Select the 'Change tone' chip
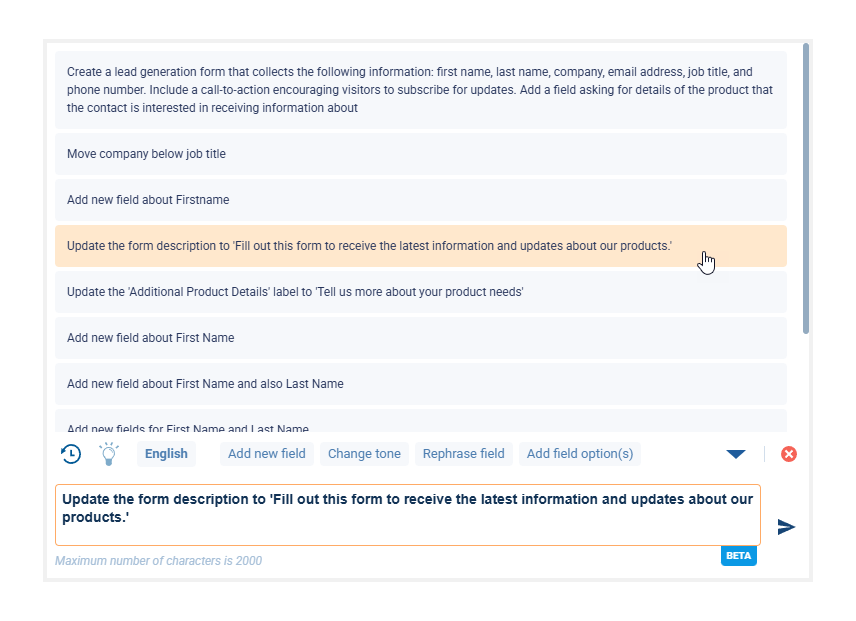This screenshot has height=621, width=856. point(364,454)
